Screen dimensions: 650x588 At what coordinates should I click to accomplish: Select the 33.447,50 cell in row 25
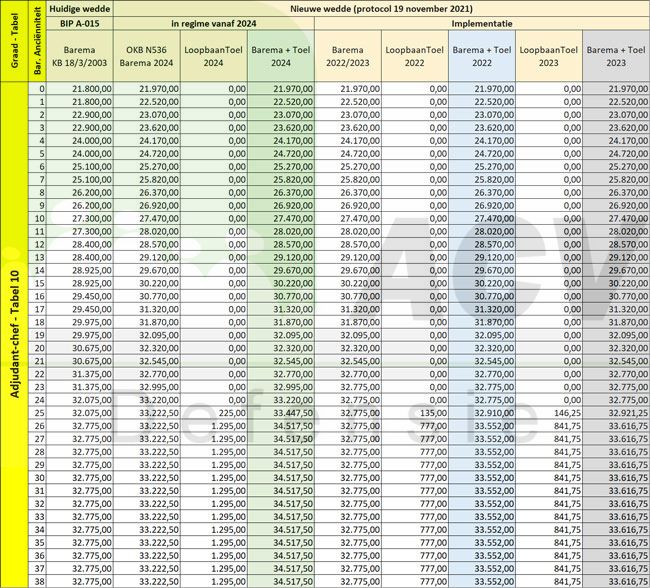tap(281, 413)
